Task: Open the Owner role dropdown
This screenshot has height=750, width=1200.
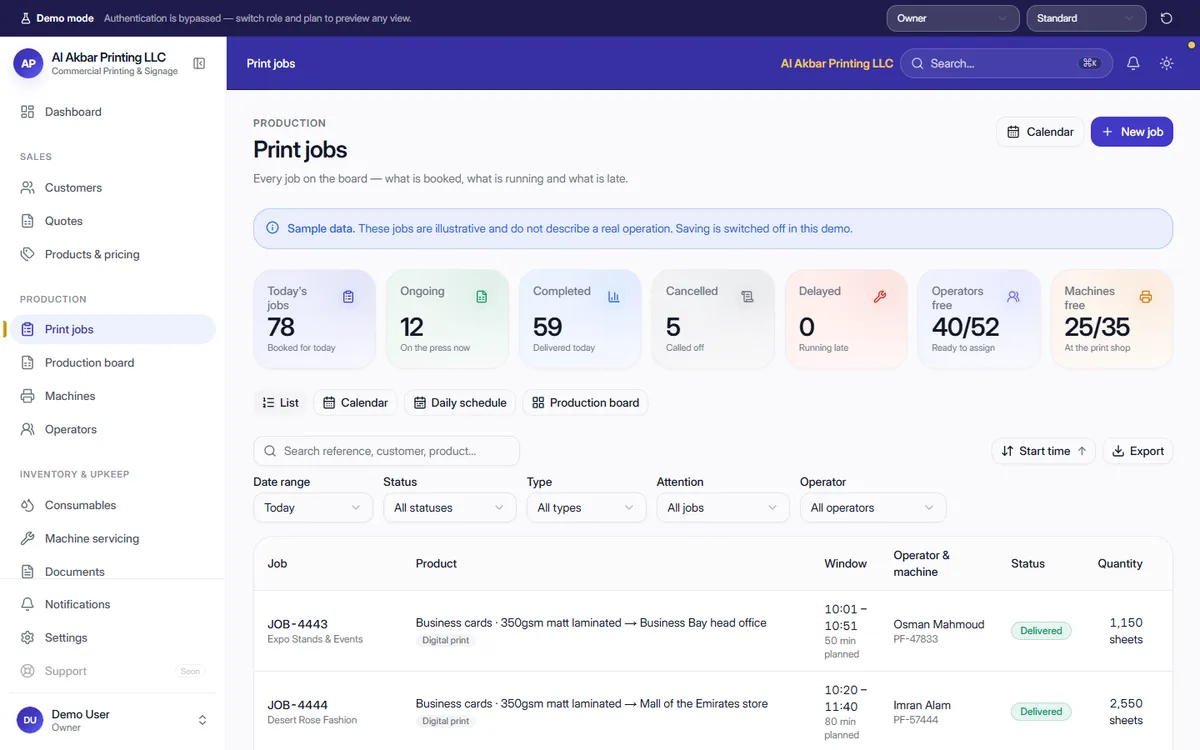Action: click(953, 18)
